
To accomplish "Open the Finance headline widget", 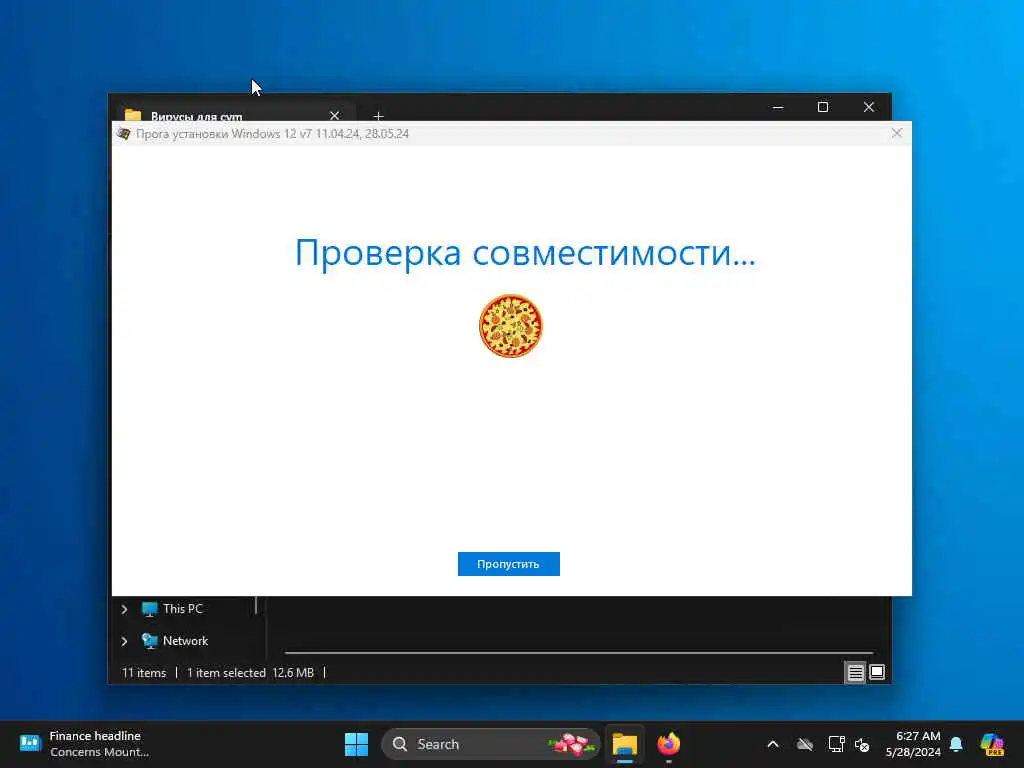I will pos(85,744).
